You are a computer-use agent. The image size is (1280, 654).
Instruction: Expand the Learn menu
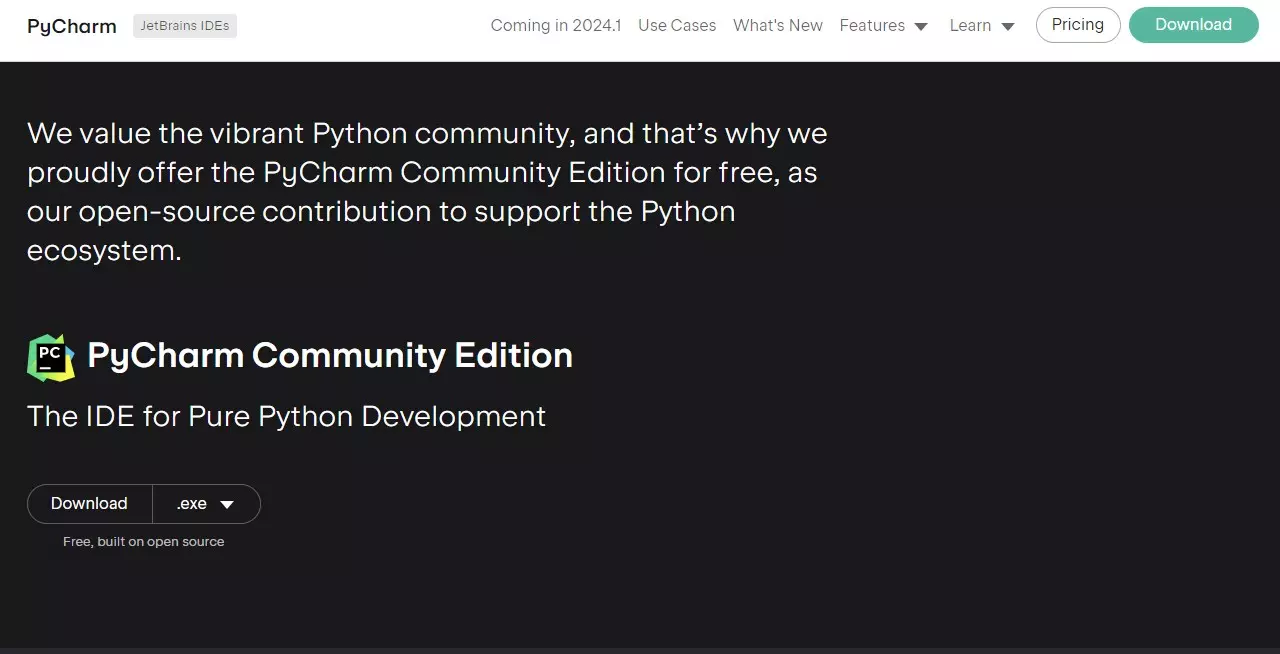982,26
